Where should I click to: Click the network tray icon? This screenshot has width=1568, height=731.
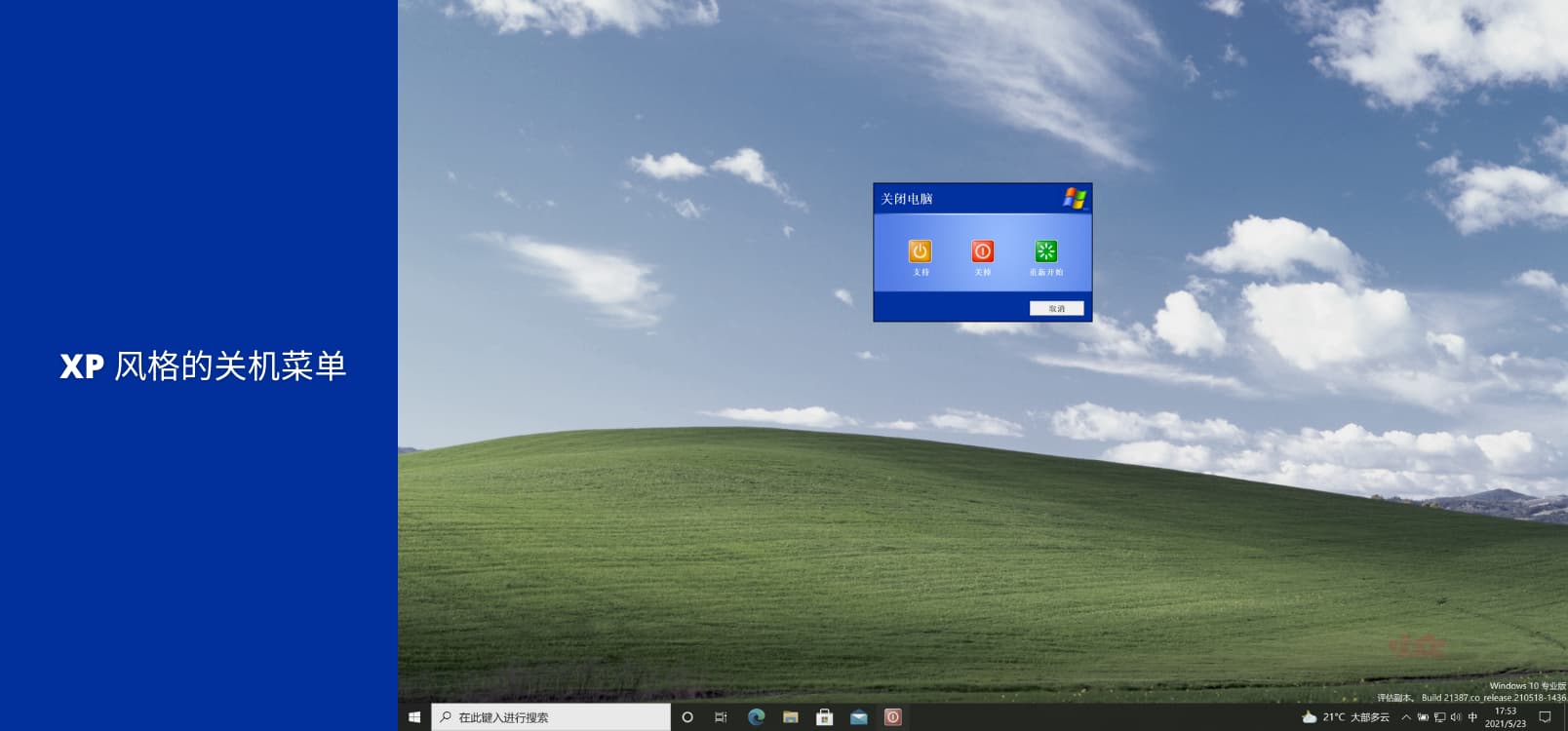pyautogui.click(x=1439, y=717)
